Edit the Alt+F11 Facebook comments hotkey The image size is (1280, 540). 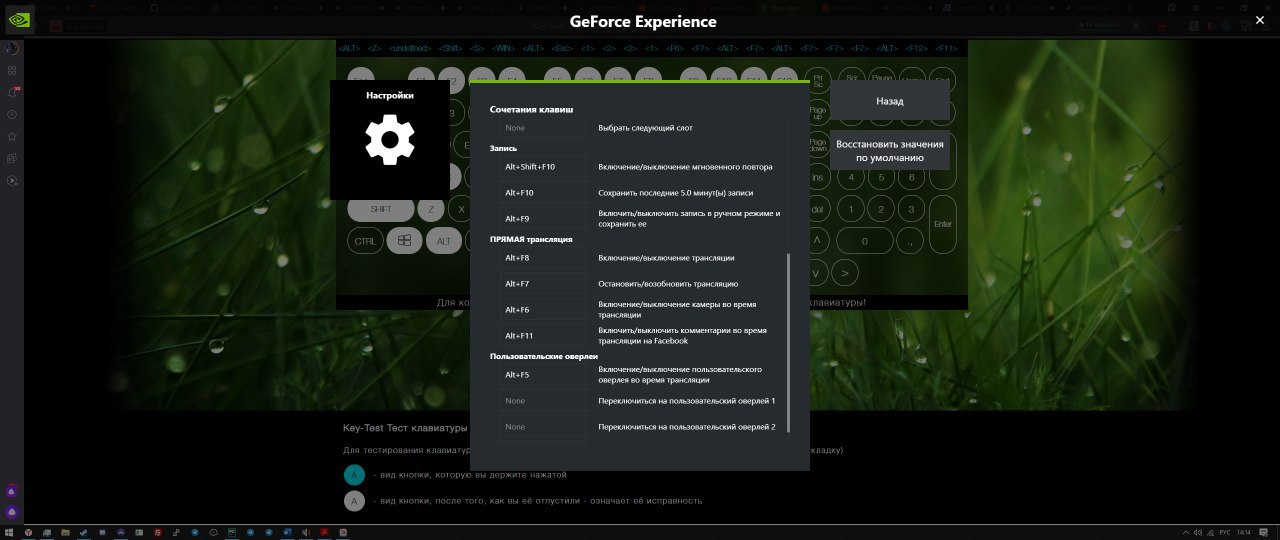coord(544,336)
